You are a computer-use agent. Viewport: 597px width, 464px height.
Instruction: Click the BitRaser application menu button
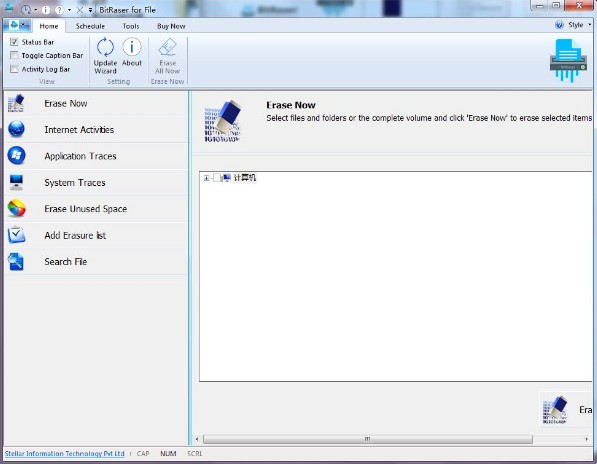[x=17, y=26]
